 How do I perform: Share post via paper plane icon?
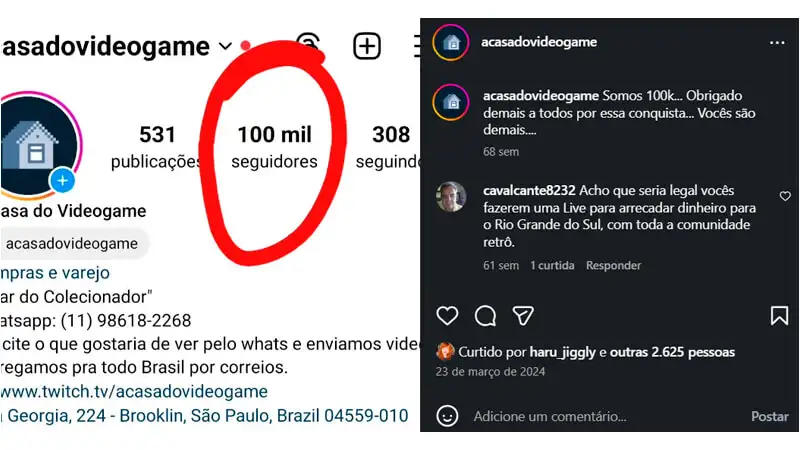pyautogui.click(x=523, y=316)
